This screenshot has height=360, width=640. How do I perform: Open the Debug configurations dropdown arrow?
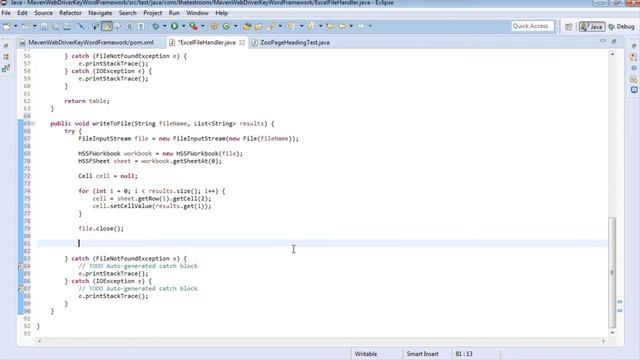pyautogui.click(x=164, y=27)
